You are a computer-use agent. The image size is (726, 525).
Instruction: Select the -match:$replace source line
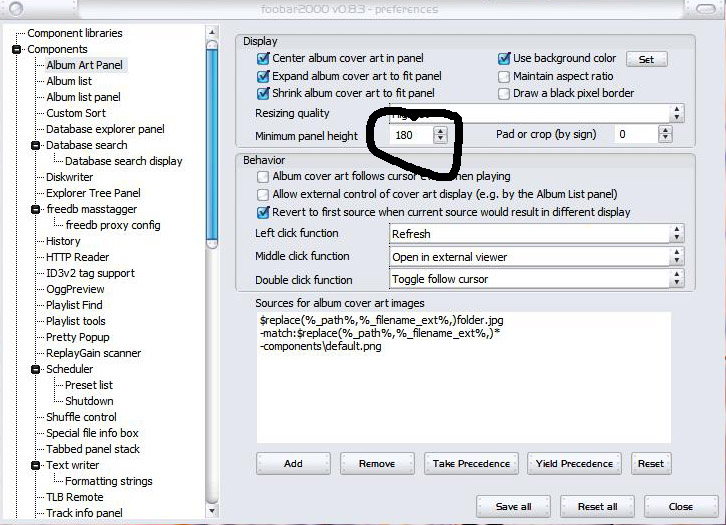click(380, 333)
